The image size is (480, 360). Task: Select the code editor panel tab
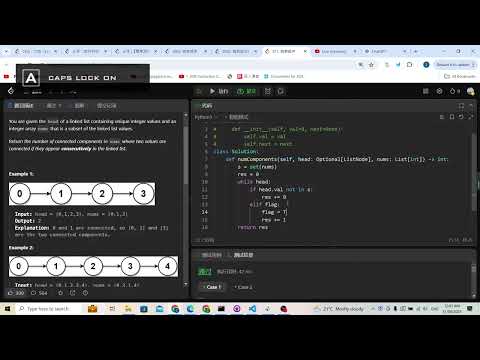[x=204, y=106]
